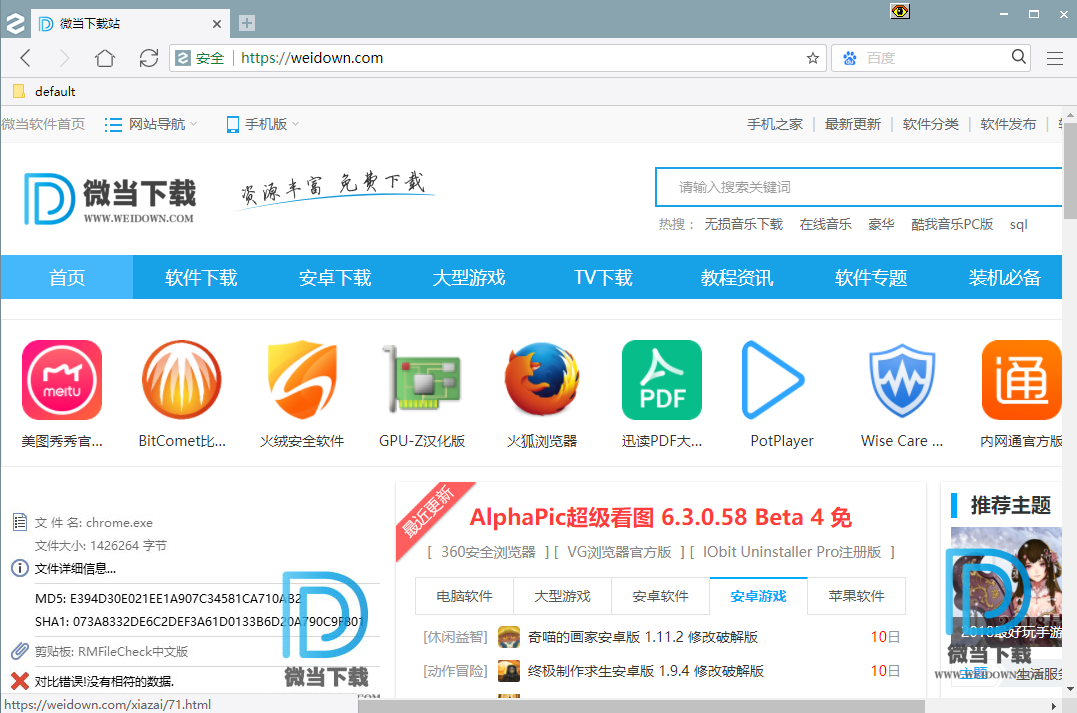The width and height of the screenshot is (1077, 713).
Task: Click hot search 在线音乐
Action: (826, 225)
